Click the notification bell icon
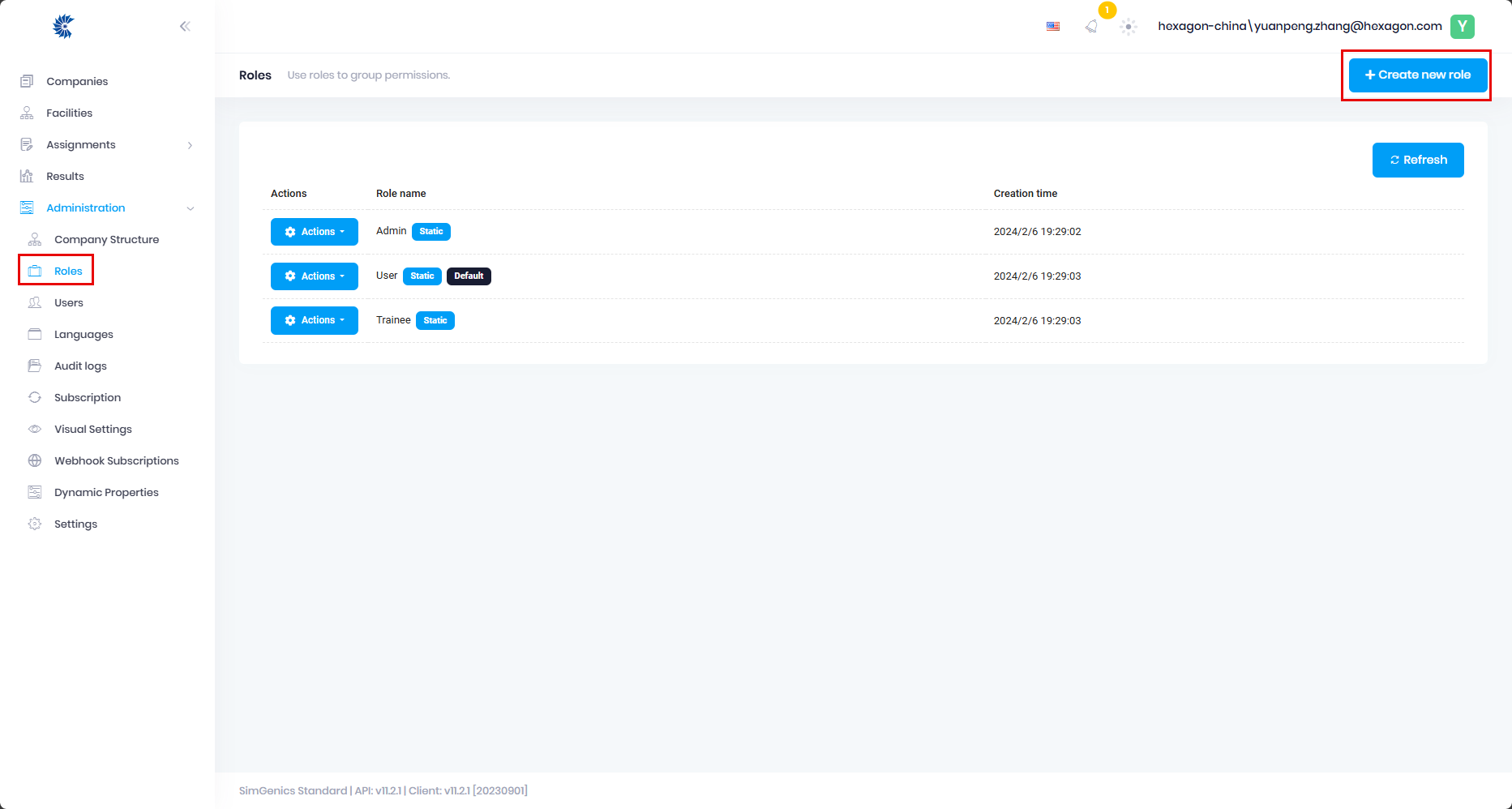The image size is (1512, 809). [x=1091, y=27]
